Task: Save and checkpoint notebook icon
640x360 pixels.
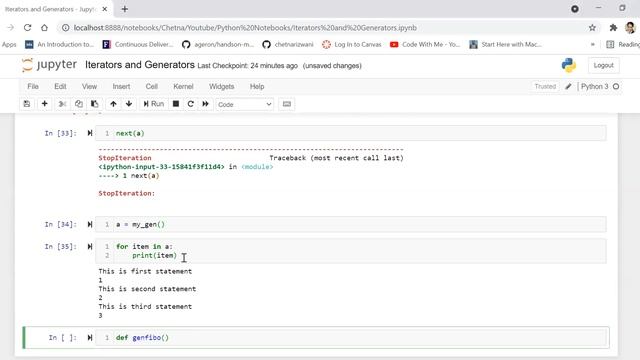Action: 27,104
